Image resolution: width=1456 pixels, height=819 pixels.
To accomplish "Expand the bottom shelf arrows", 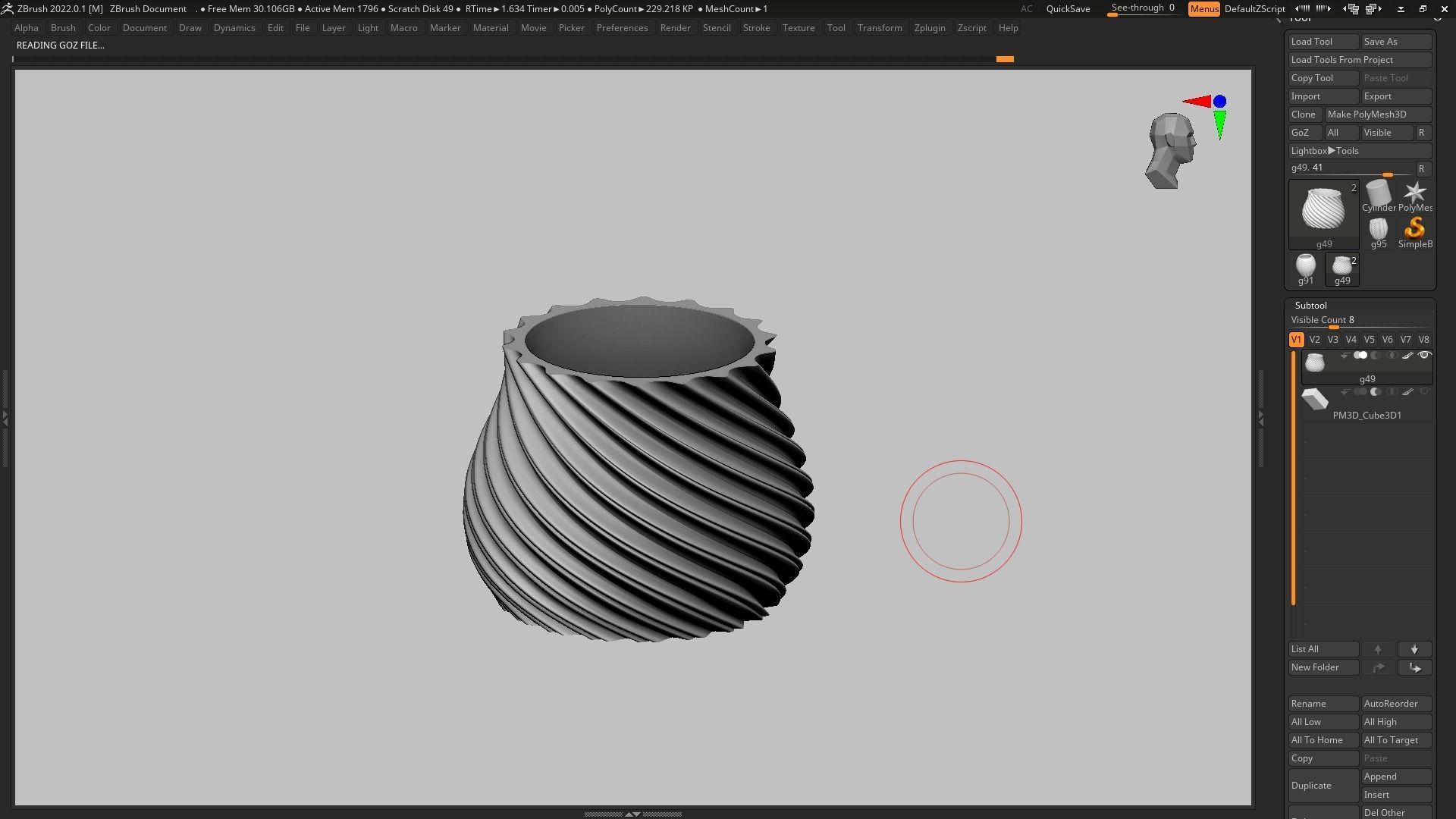I will click(632, 814).
